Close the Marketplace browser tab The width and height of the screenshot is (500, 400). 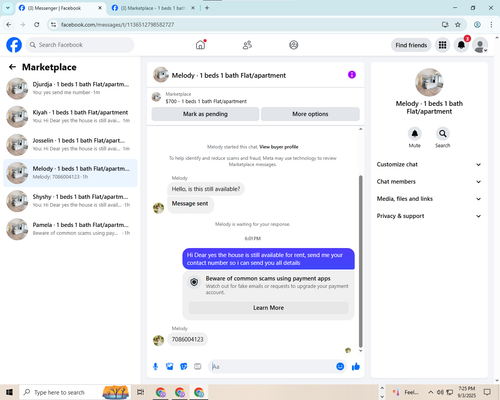coord(193,8)
